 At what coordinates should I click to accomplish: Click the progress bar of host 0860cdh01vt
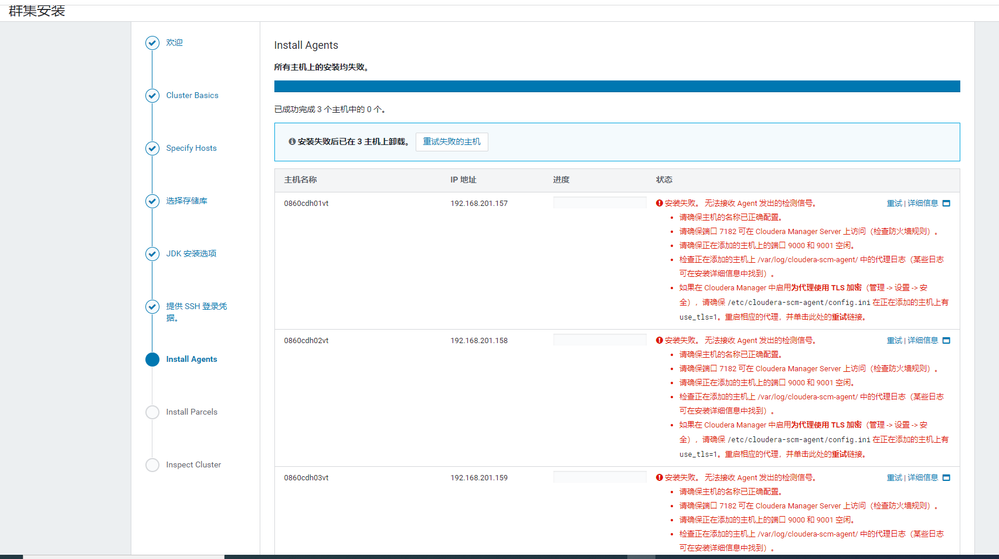coord(600,203)
